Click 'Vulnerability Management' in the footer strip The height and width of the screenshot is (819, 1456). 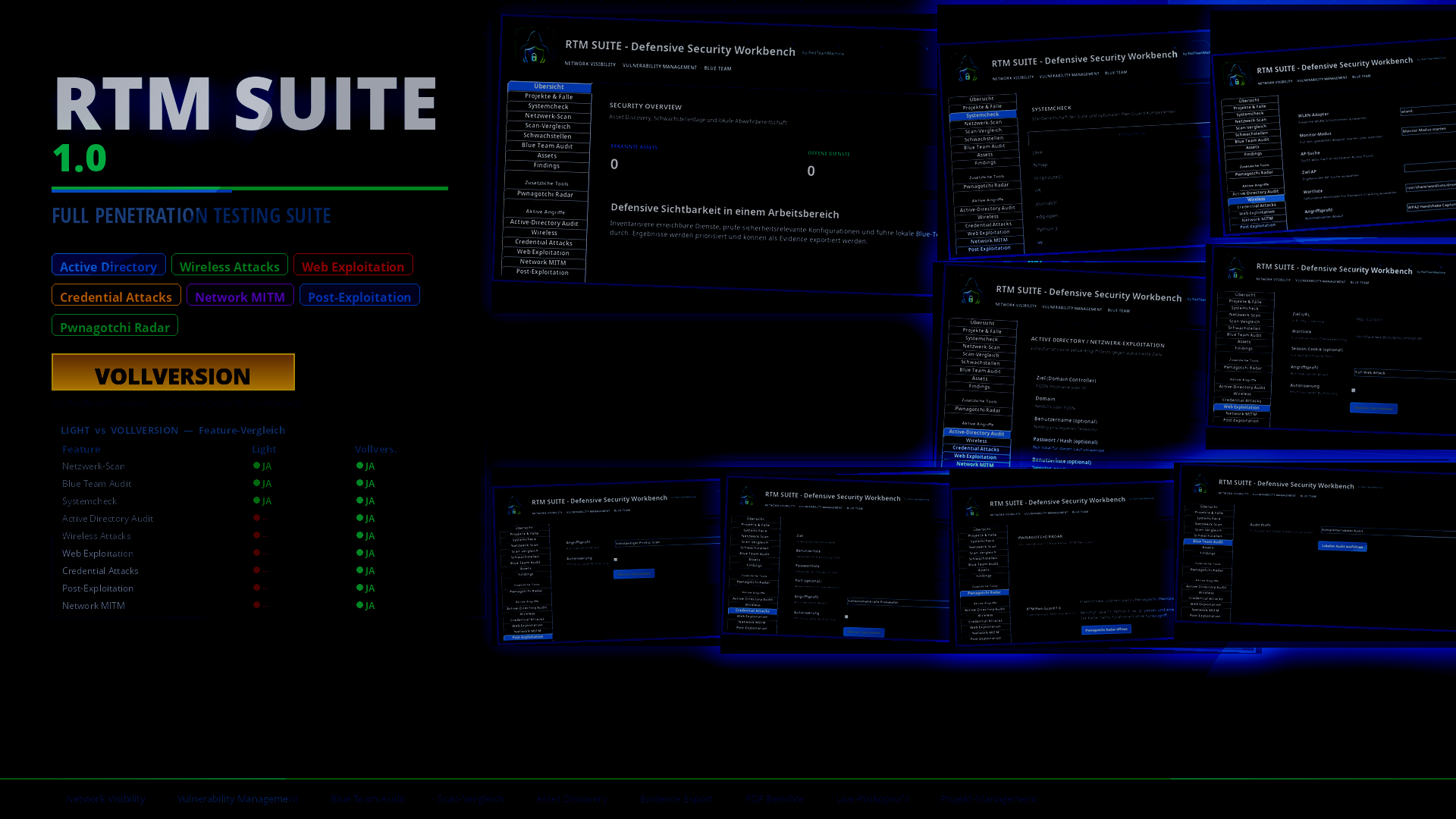click(x=238, y=799)
